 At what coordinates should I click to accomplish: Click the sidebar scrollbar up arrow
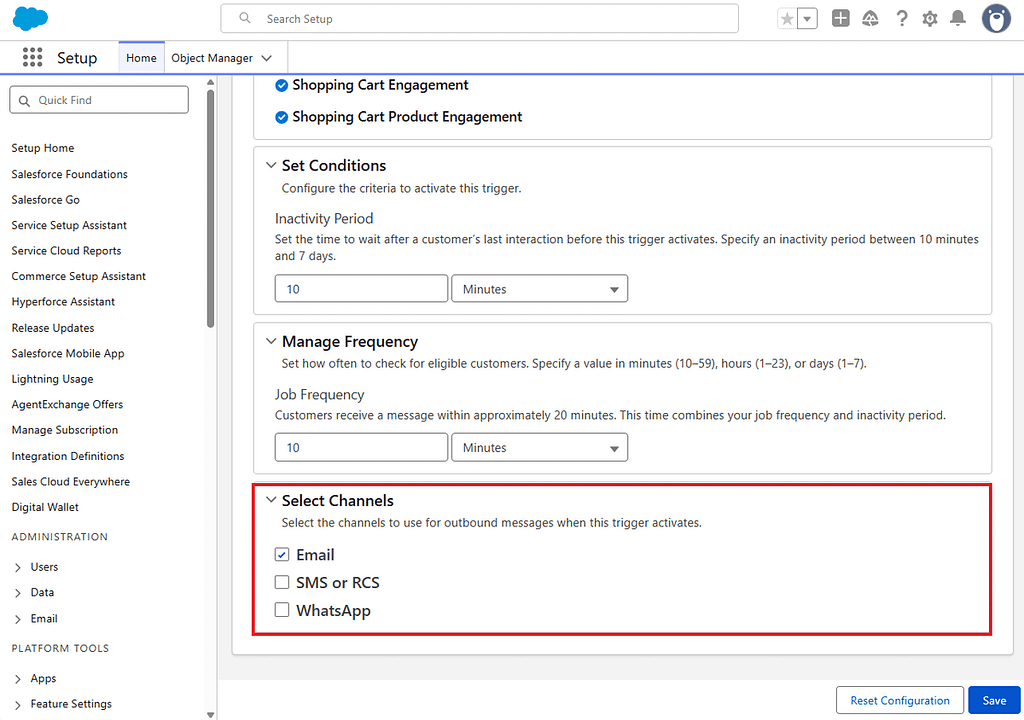tap(210, 82)
